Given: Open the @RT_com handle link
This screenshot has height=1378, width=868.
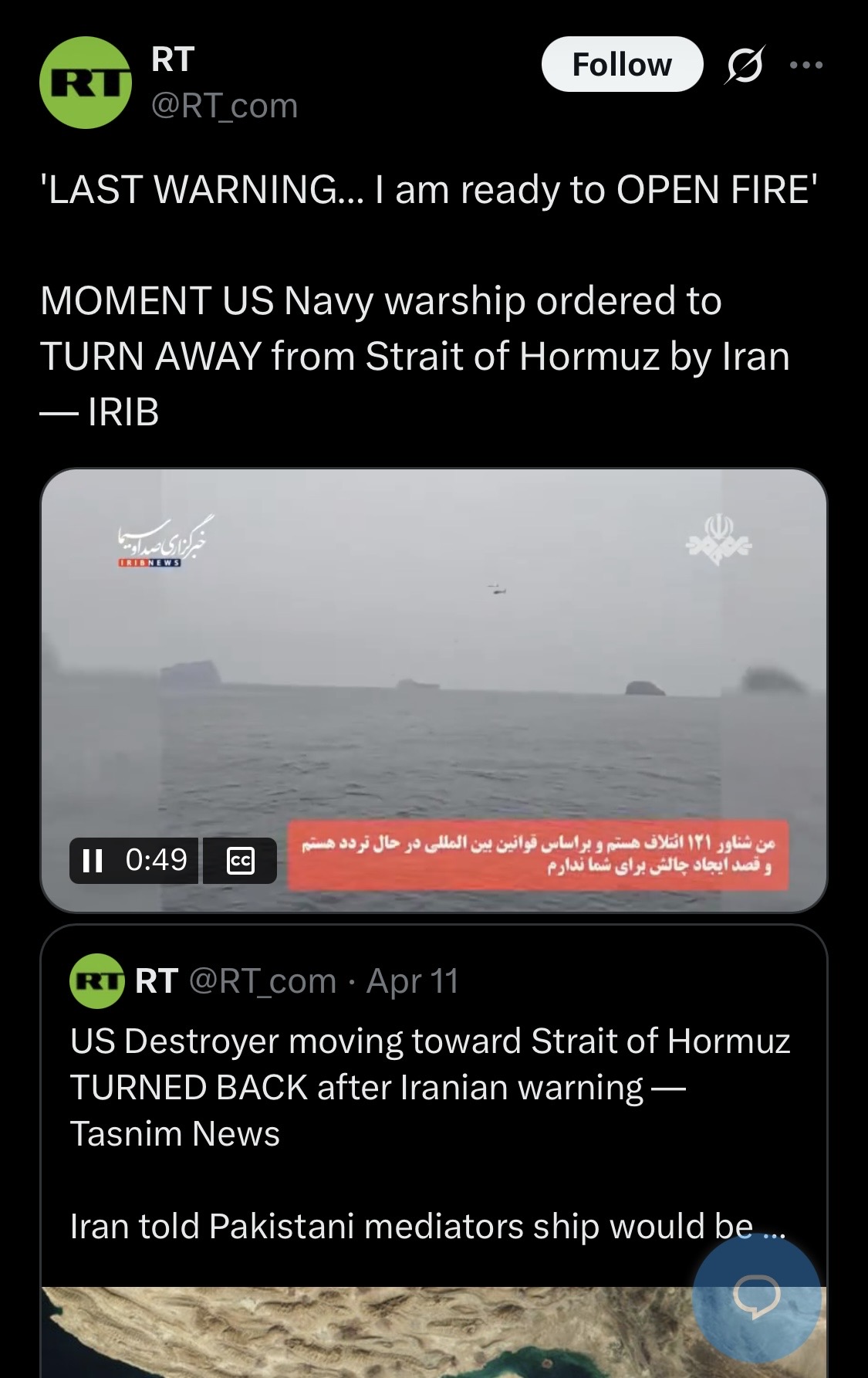Looking at the screenshot, I should [x=225, y=106].
